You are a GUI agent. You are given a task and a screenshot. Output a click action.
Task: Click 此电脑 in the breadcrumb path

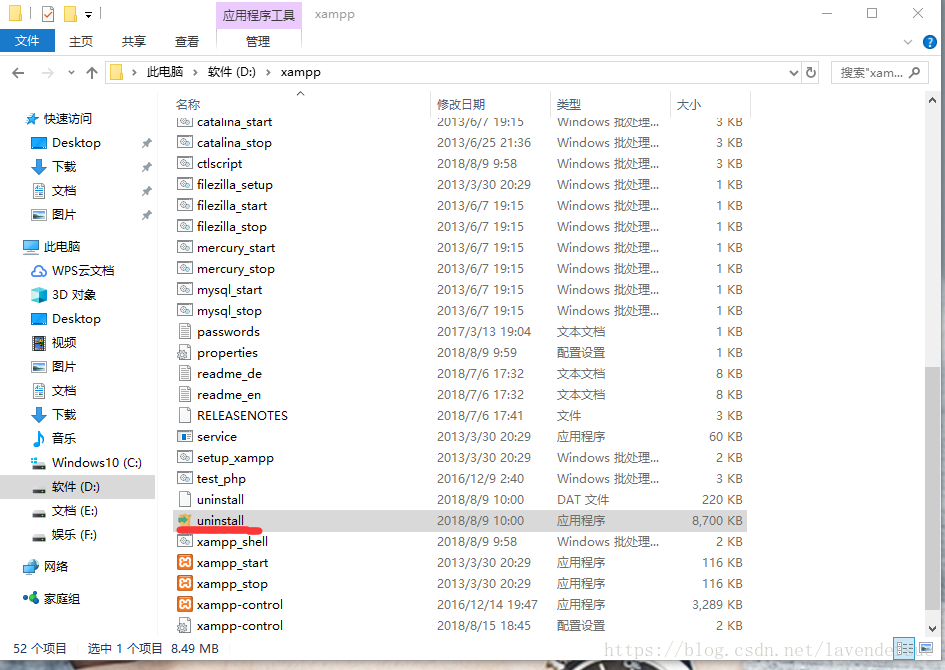pyautogui.click(x=165, y=72)
